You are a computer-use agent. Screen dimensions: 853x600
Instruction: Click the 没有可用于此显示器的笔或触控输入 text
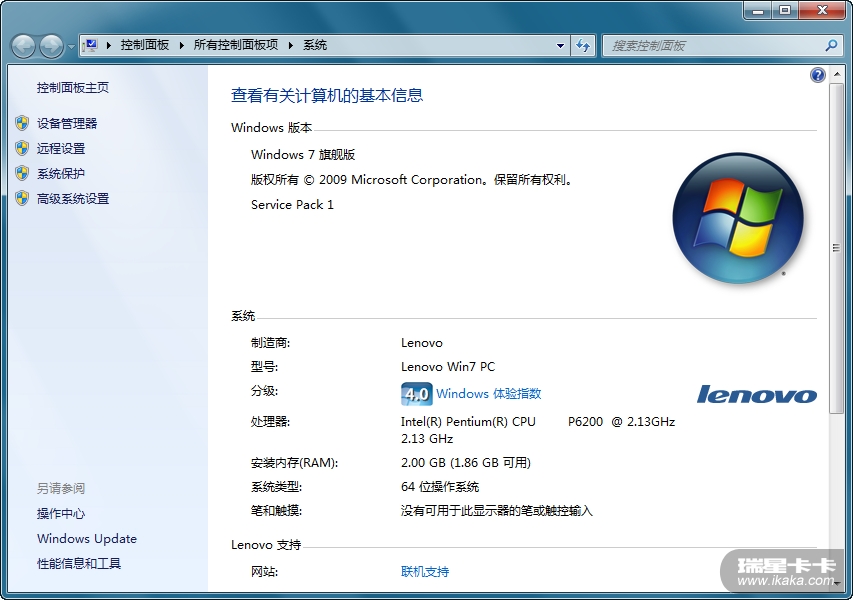coord(497,511)
